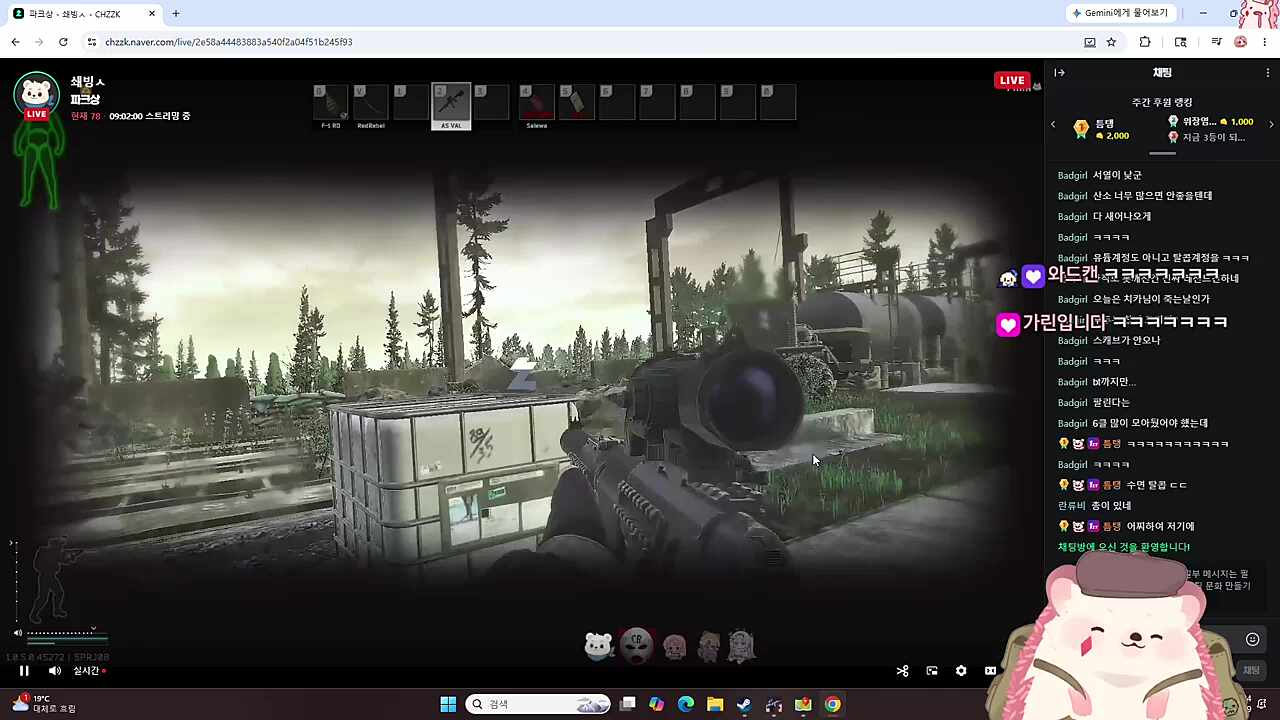Open Task View from the taskbar
Screen dimensions: 1280x720
pos(627,705)
